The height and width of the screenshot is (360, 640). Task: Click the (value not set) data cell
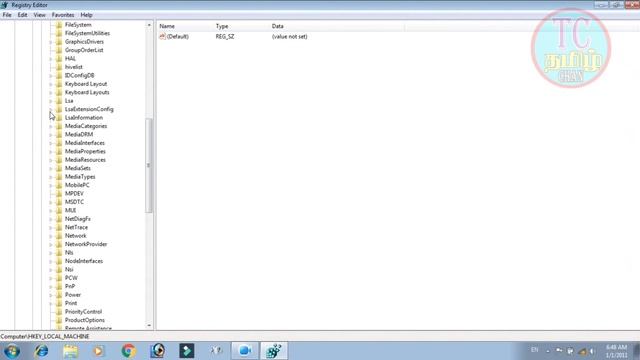click(289, 37)
